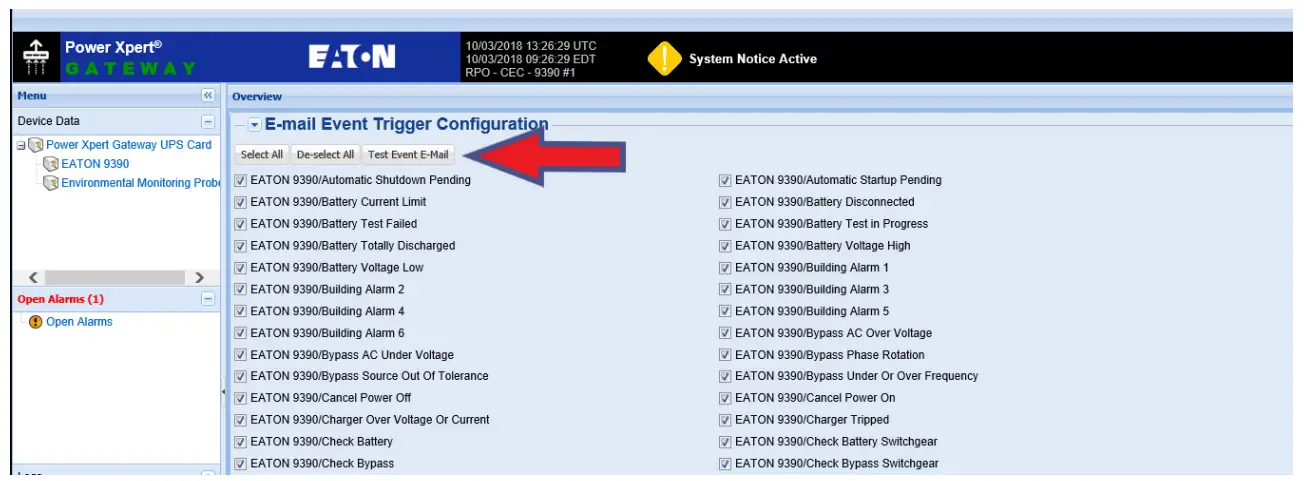Toggle Check Battery Switchgear checkbox
The height and width of the screenshot is (481, 1304).
point(725,442)
